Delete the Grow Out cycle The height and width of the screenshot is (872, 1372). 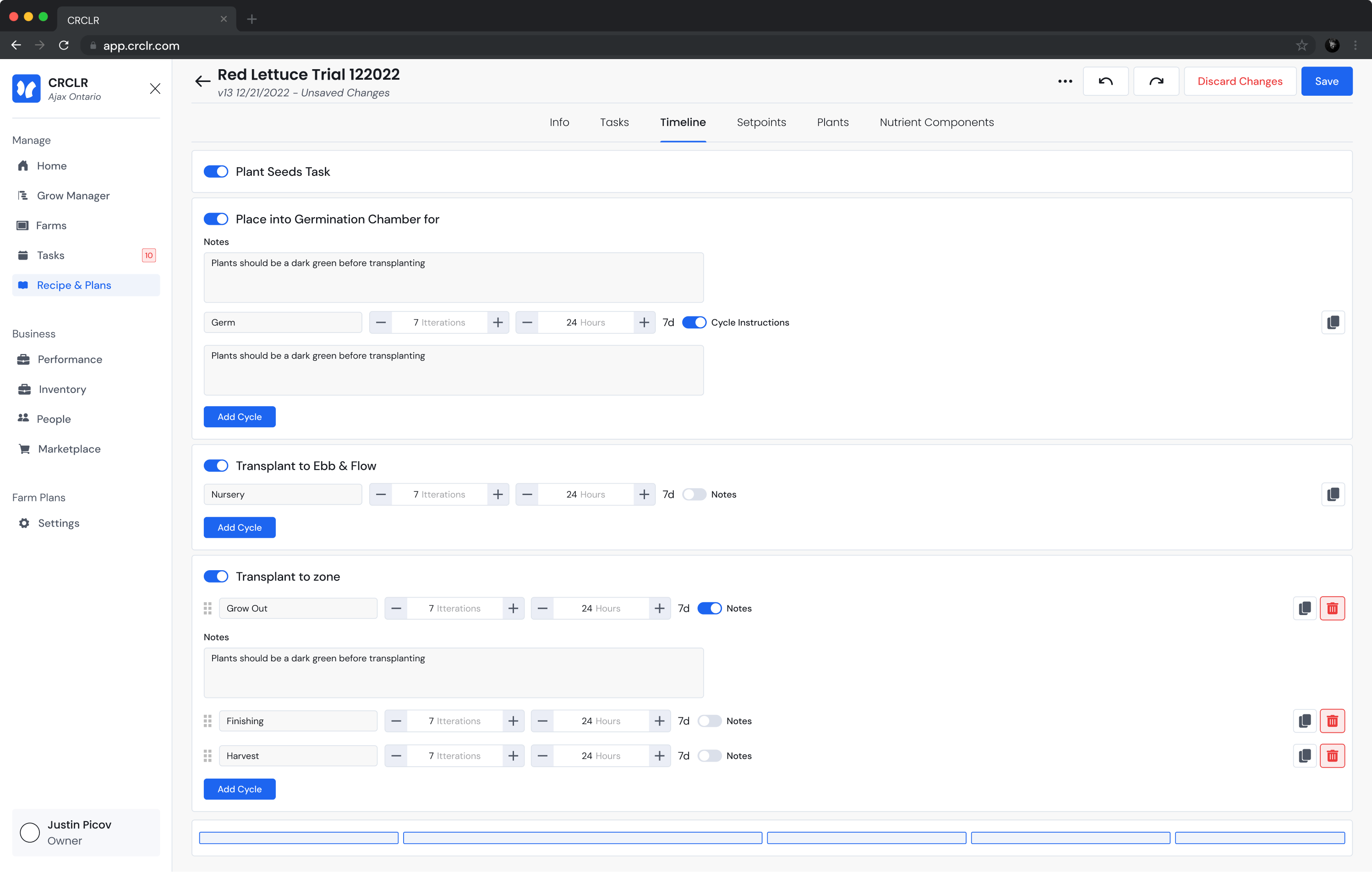1332,608
